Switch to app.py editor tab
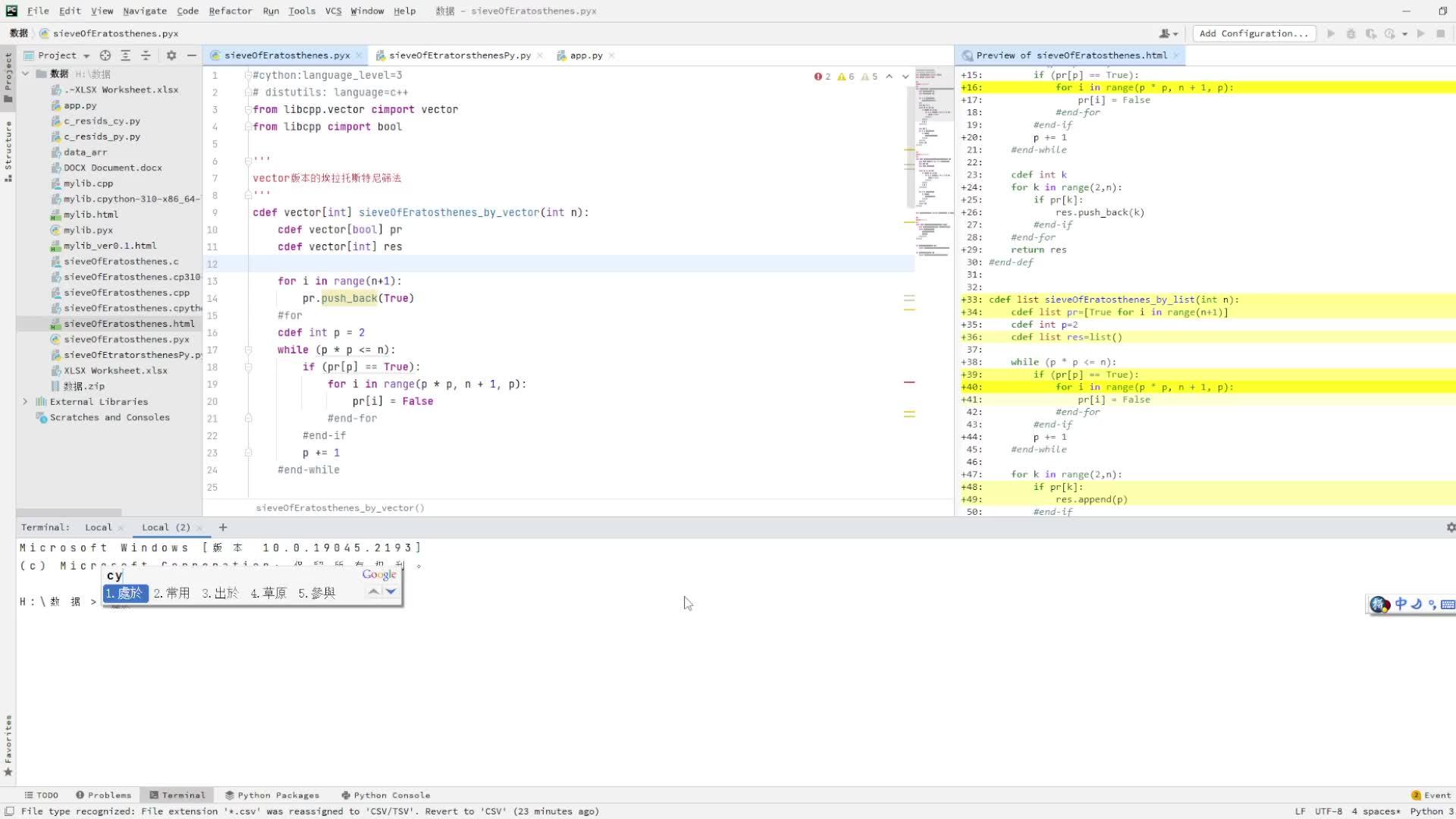This screenshot has width=1456, height=819. pos(585,55)
